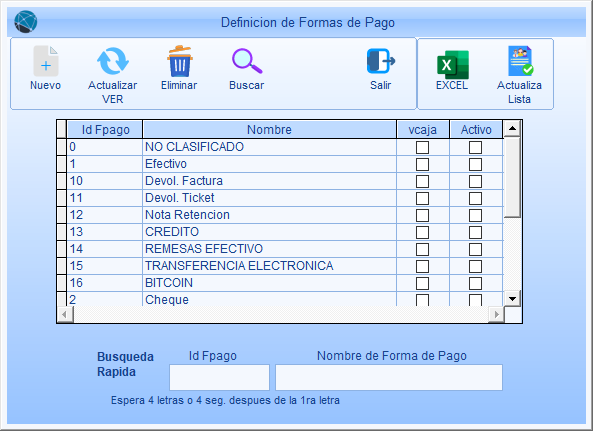Toggle Activo checkbox for CREDITO row
Screen dimensions: 593x431
pos(475,233)
